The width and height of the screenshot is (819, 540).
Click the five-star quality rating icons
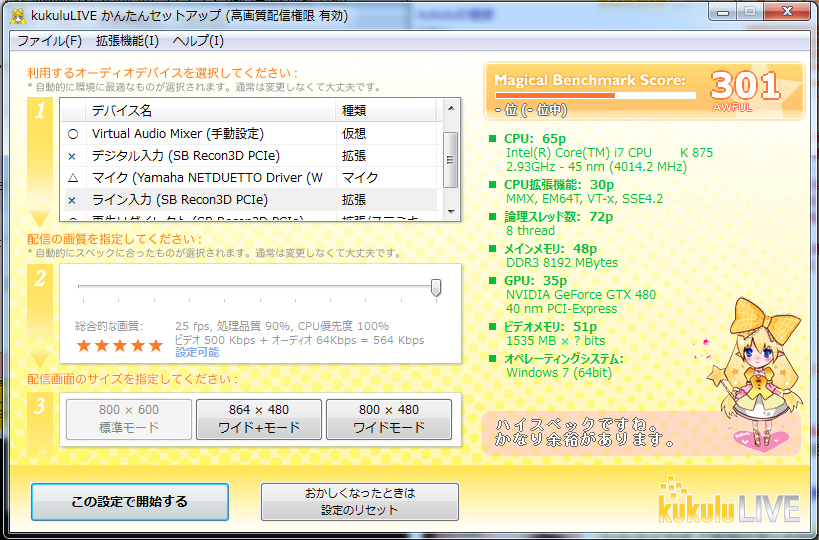[x=119, y=345]
